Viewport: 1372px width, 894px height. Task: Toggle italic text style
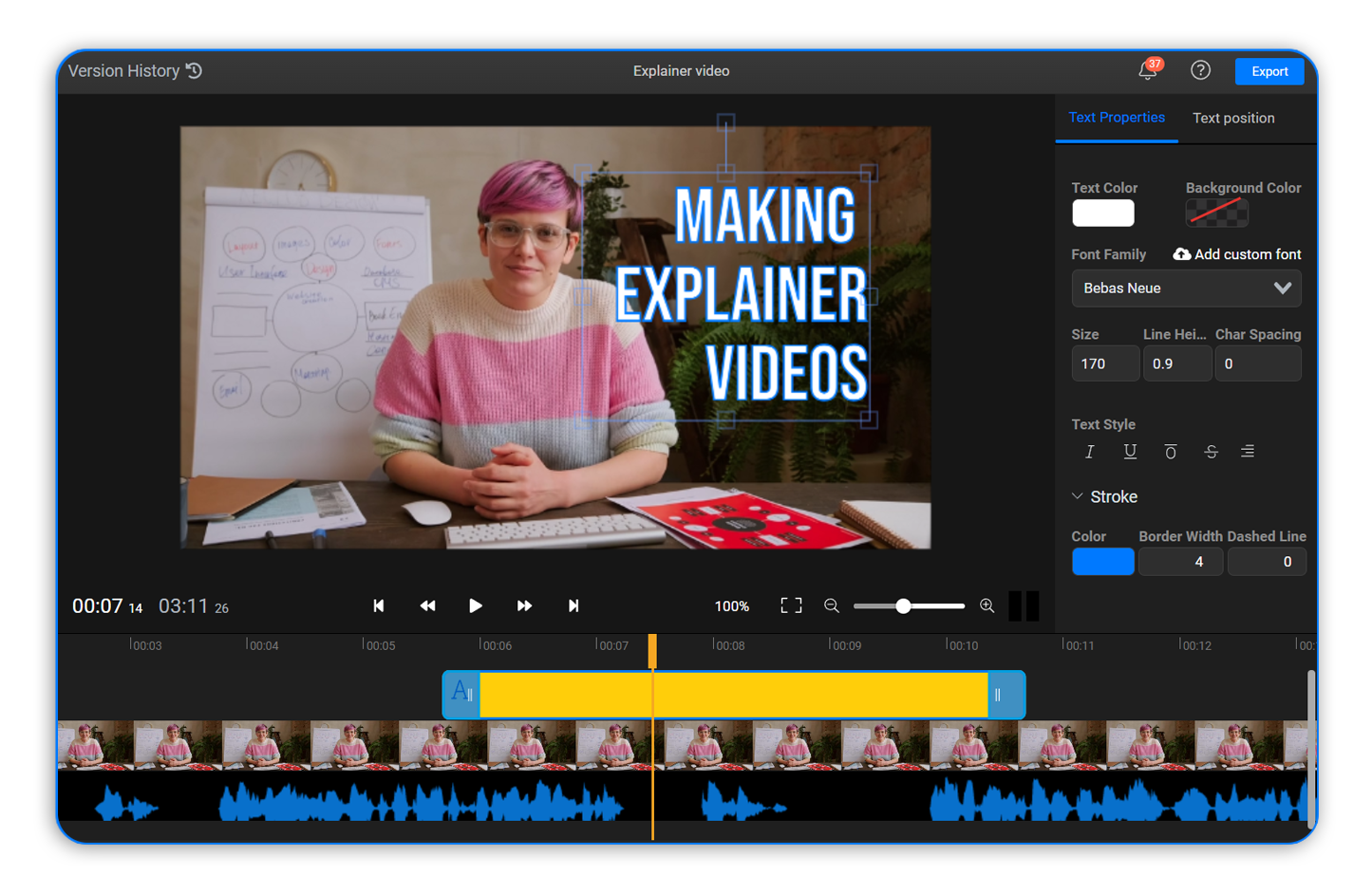1090,452
